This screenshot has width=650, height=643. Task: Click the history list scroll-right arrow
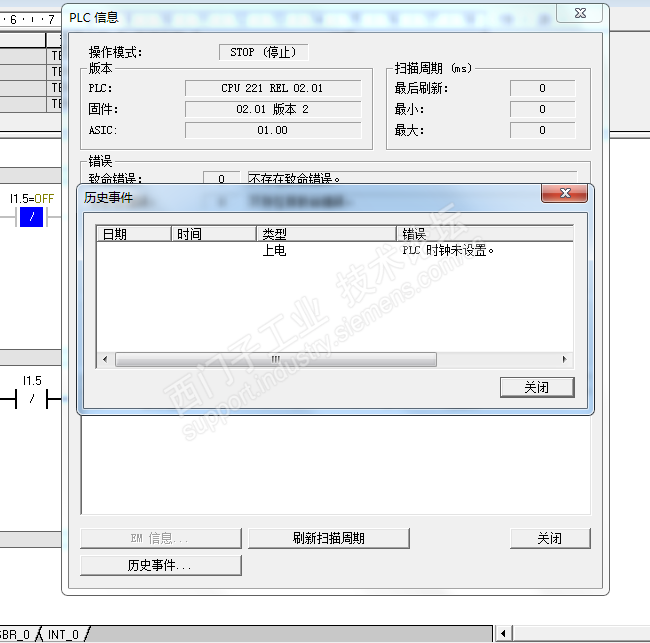pos(565,359)
